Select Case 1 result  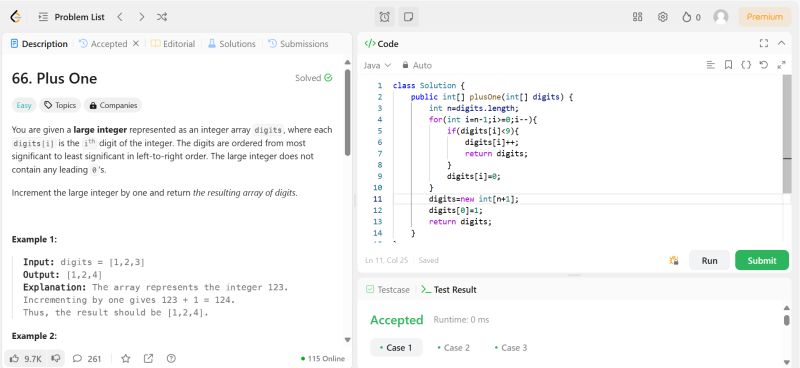click(x=396, y=348)
